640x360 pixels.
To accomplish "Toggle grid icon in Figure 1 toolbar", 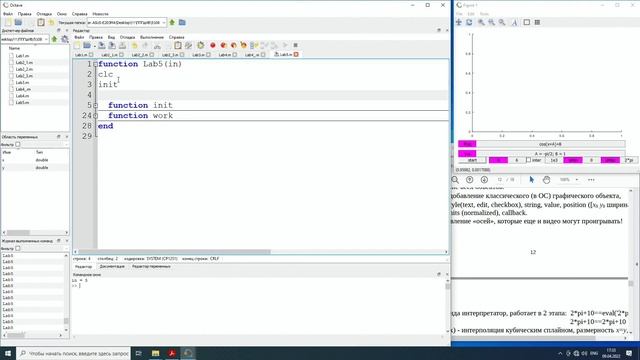I will tap(537, 22).
